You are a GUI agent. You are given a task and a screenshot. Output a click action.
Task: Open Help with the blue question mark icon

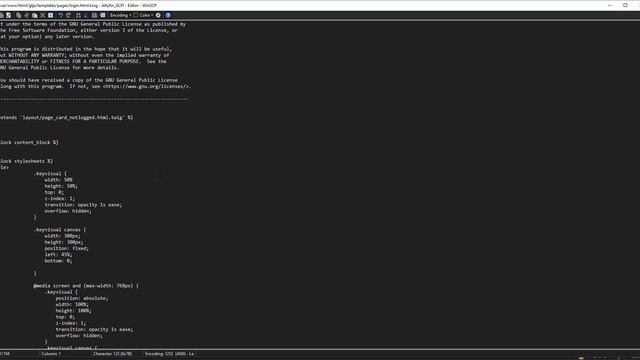click(168, 15)
